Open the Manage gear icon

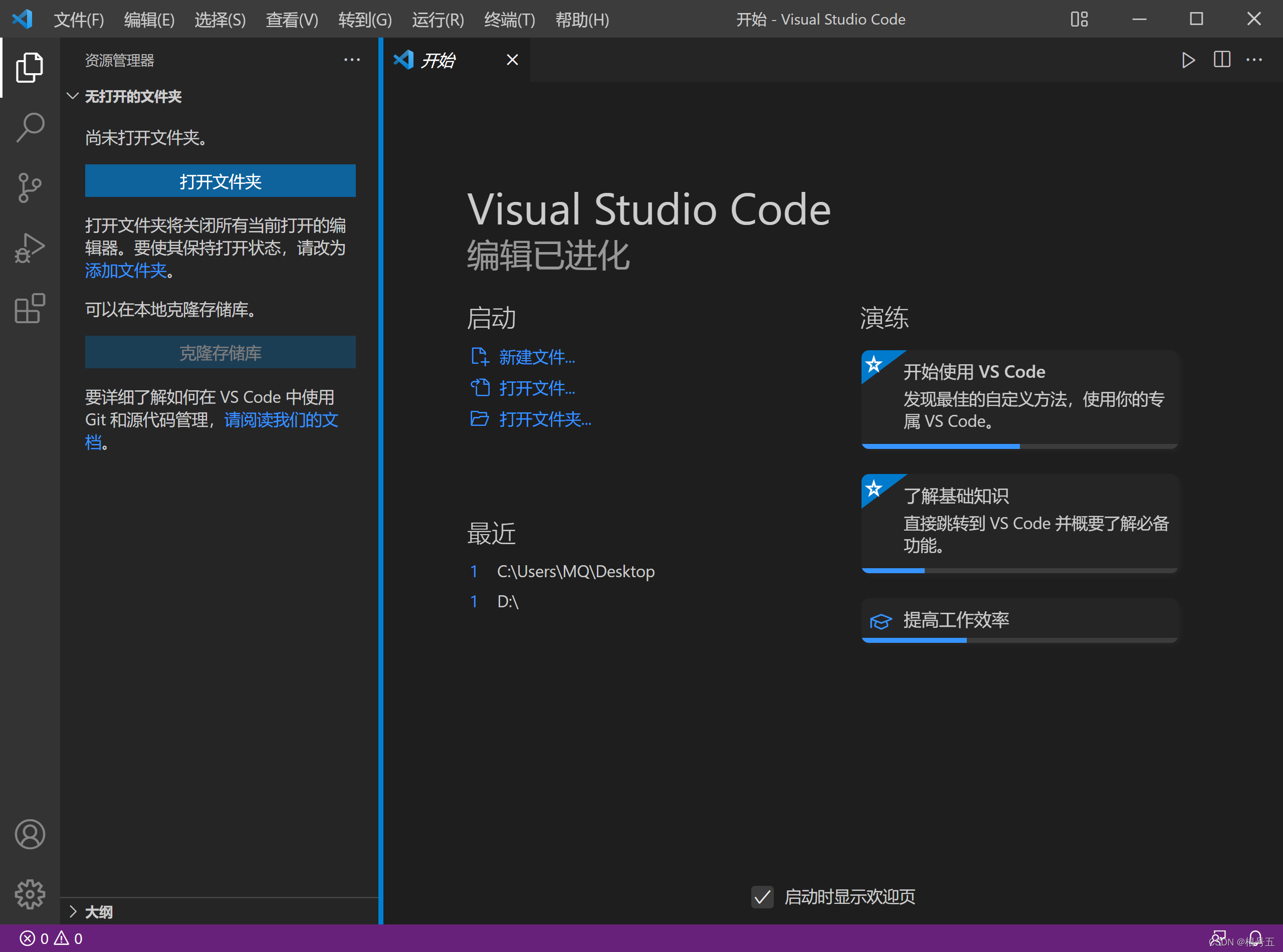tap(30, 894)
